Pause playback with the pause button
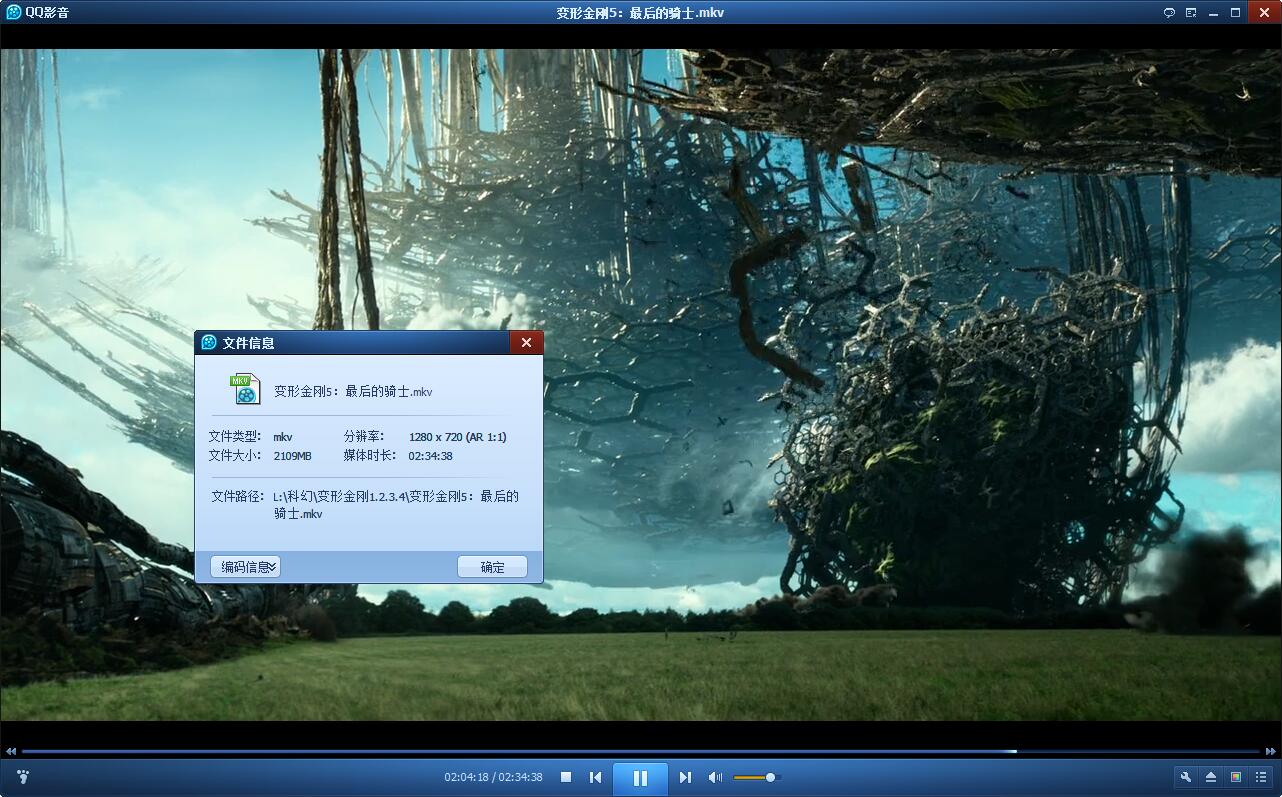 640,778
